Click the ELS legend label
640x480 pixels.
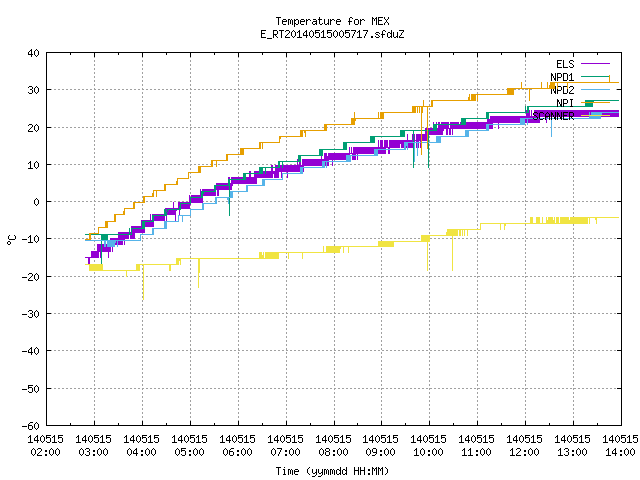point(565,64)
